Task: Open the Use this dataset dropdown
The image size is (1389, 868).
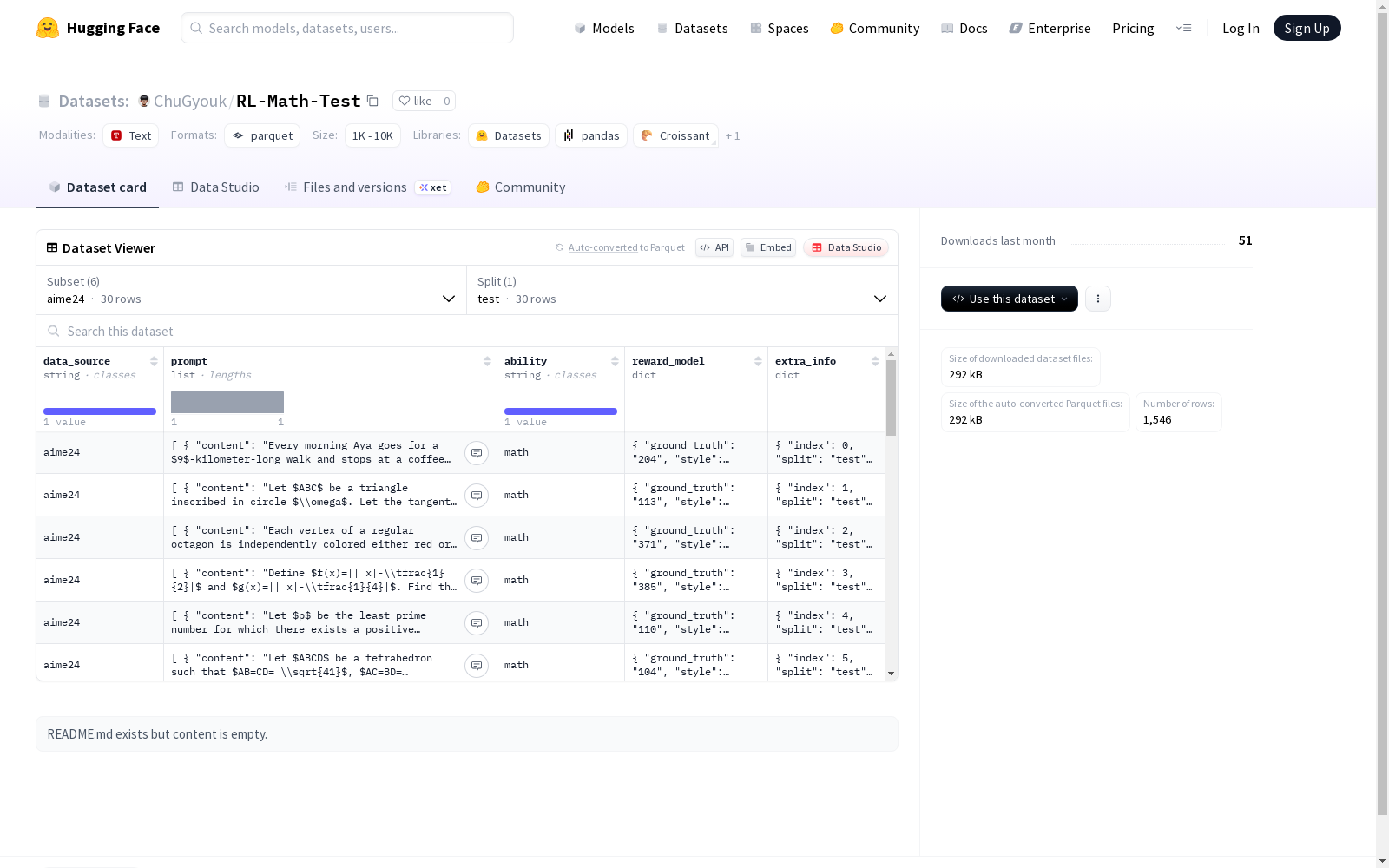Action: [1010, 299]
